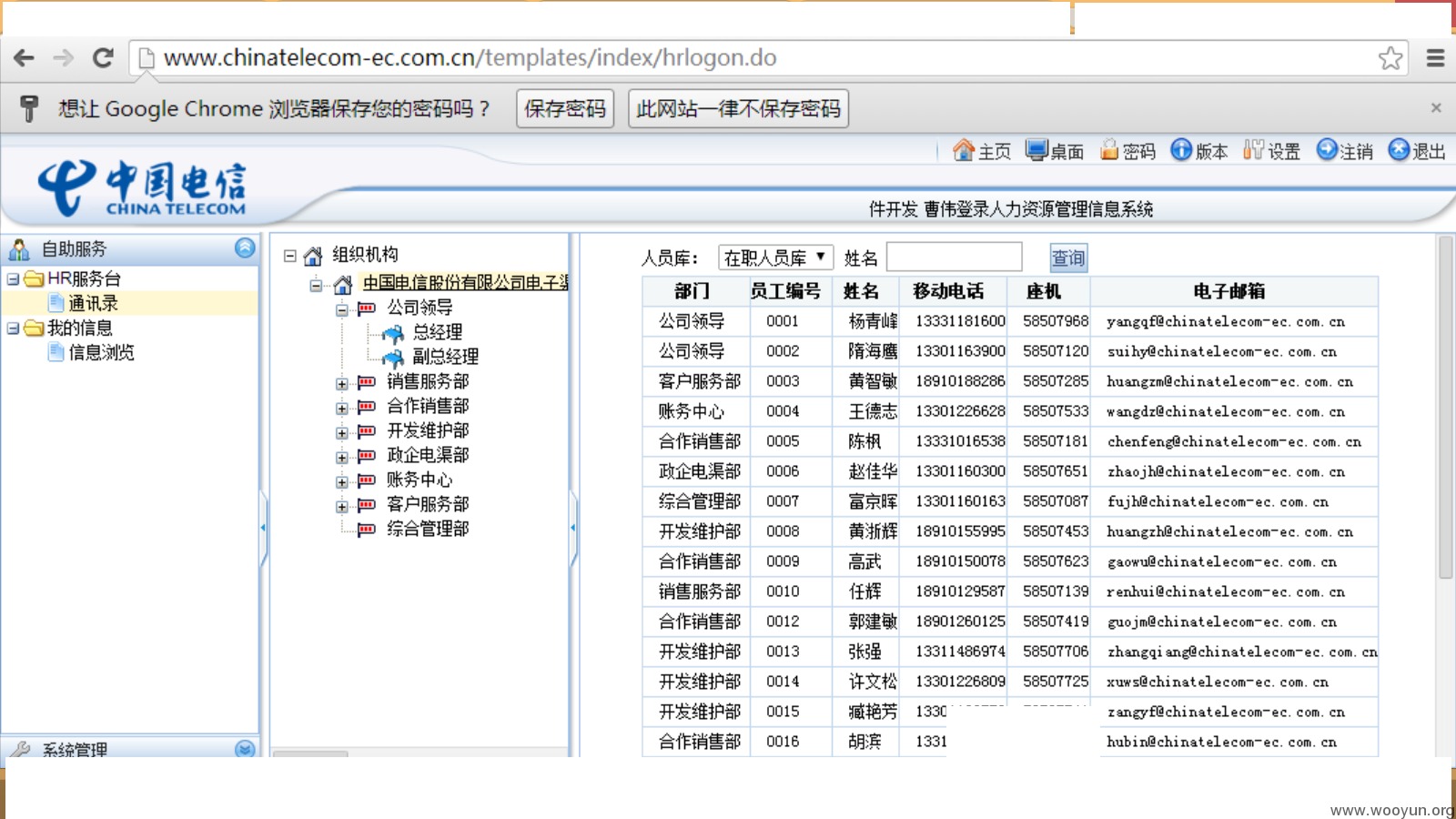Go back with the browser back arrow

(x=25, y=58)
